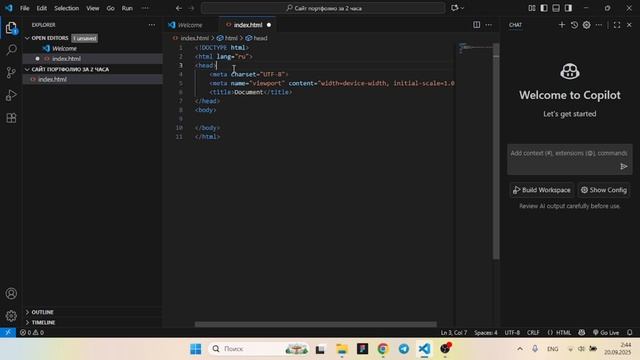Click the title bar search box
This screenshot has width=640, height=360.
coord(323,8)
